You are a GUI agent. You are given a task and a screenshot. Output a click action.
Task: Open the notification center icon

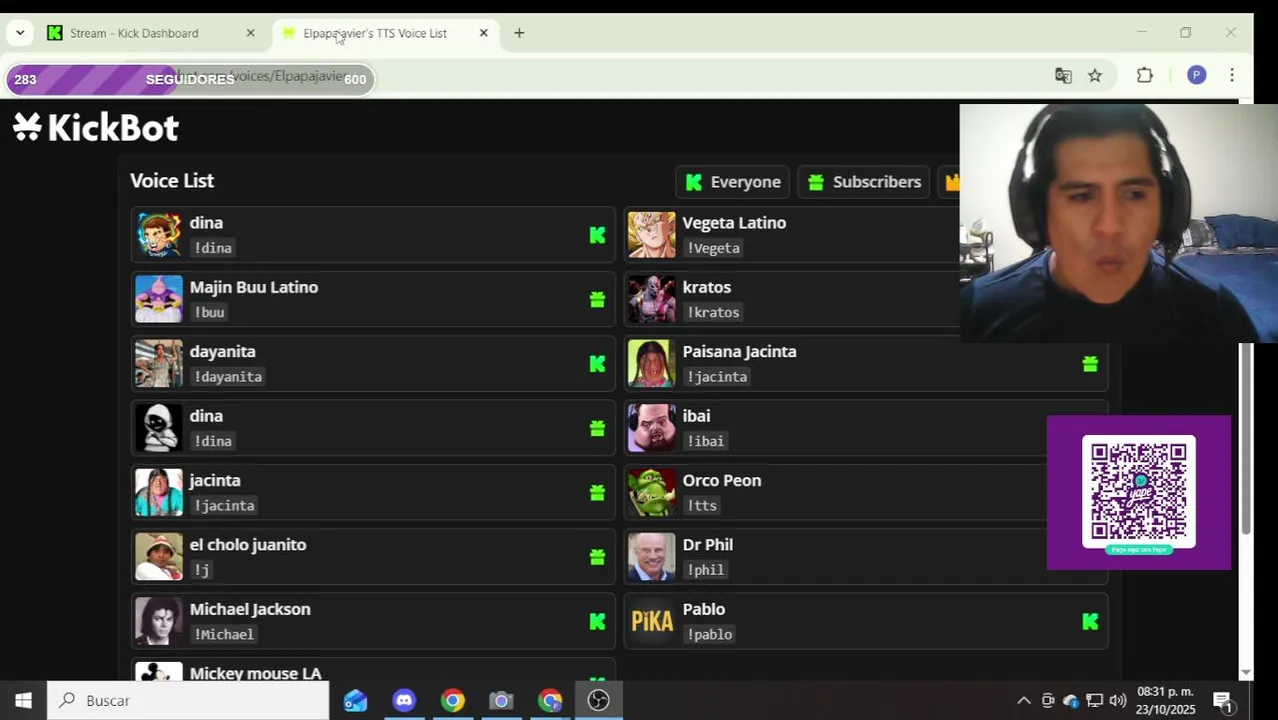1222,701
